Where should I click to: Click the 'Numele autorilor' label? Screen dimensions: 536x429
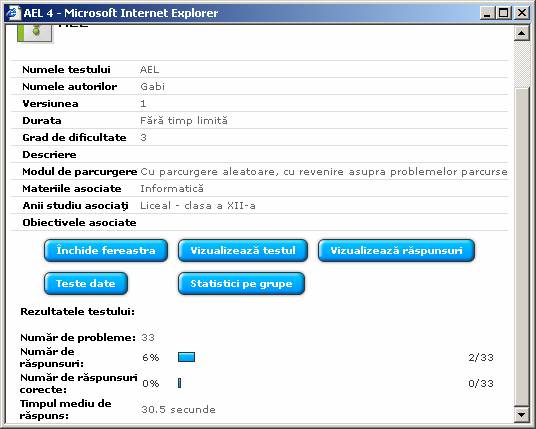(70, 86)
